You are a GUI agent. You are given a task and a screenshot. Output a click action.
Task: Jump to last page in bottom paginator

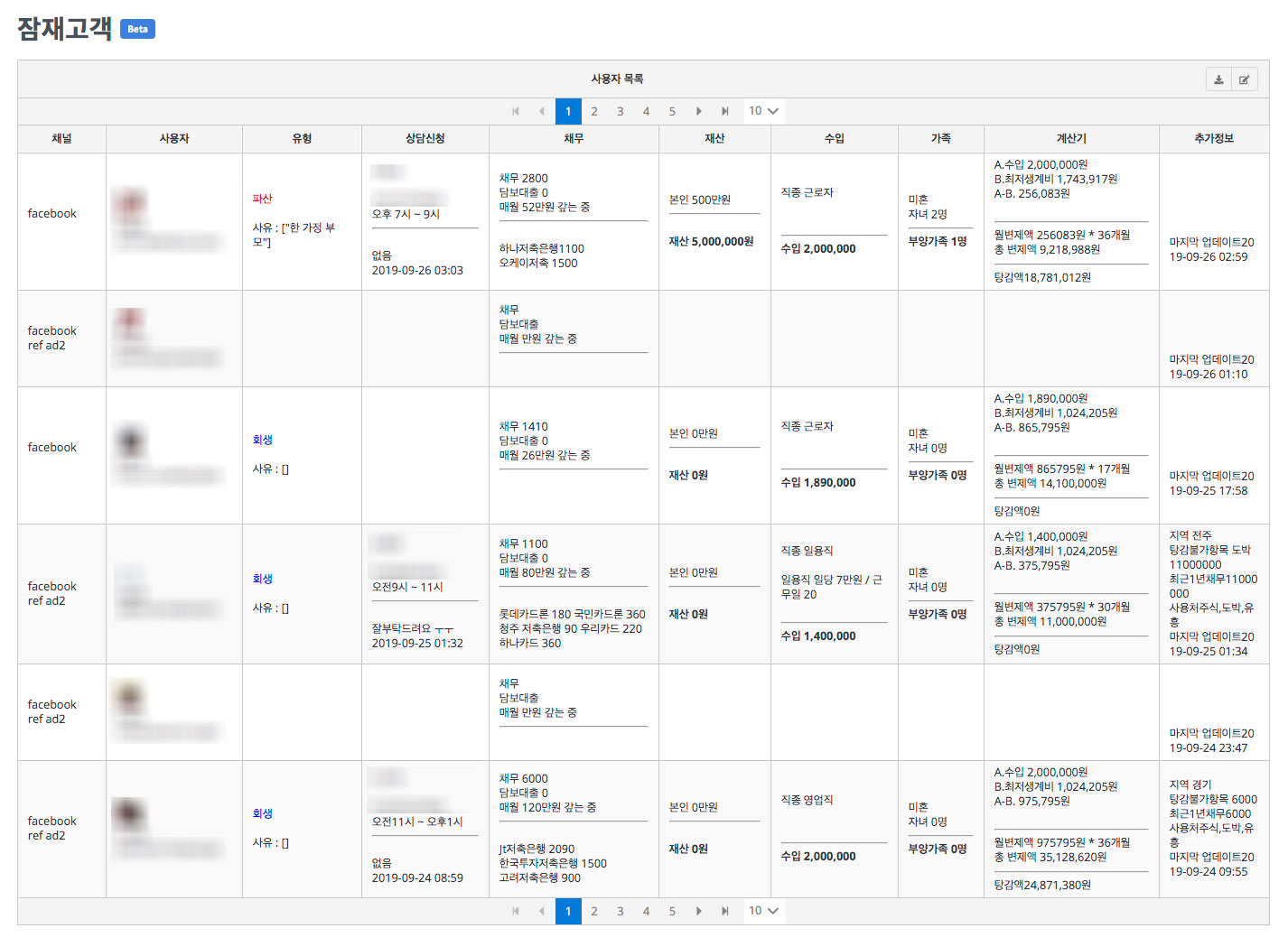coord(724,911)
